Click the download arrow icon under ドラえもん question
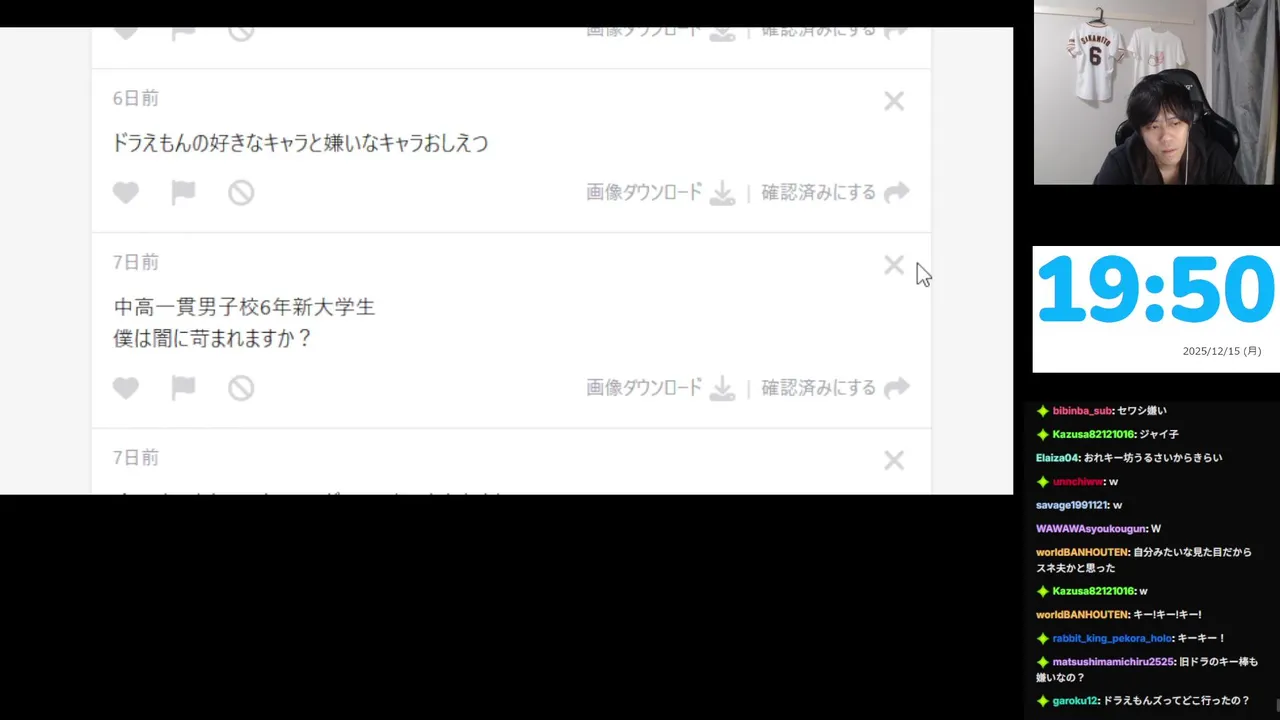Viewport: 1280px width, 720px height. (x=722, y=193)
